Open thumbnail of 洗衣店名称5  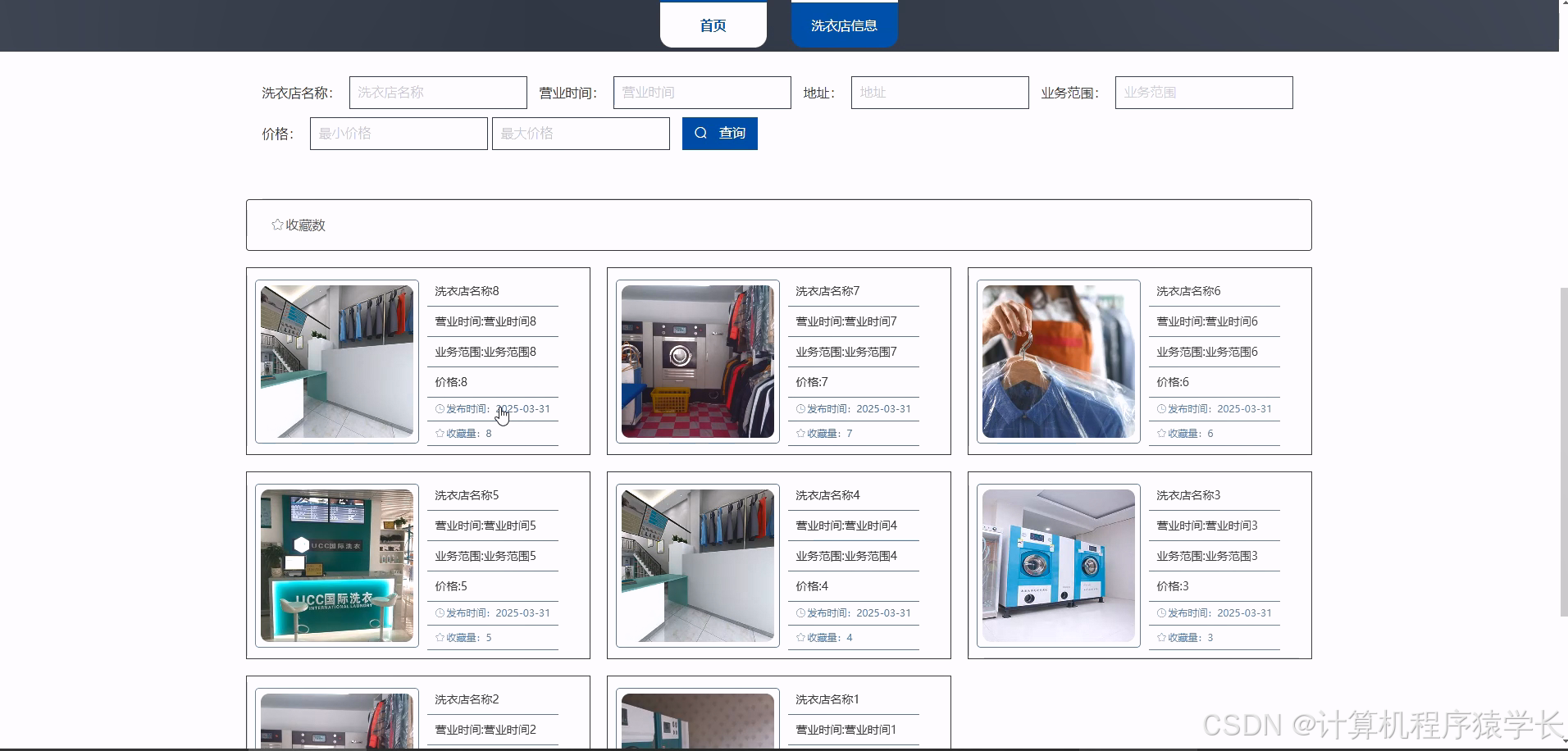pos(337,566)
